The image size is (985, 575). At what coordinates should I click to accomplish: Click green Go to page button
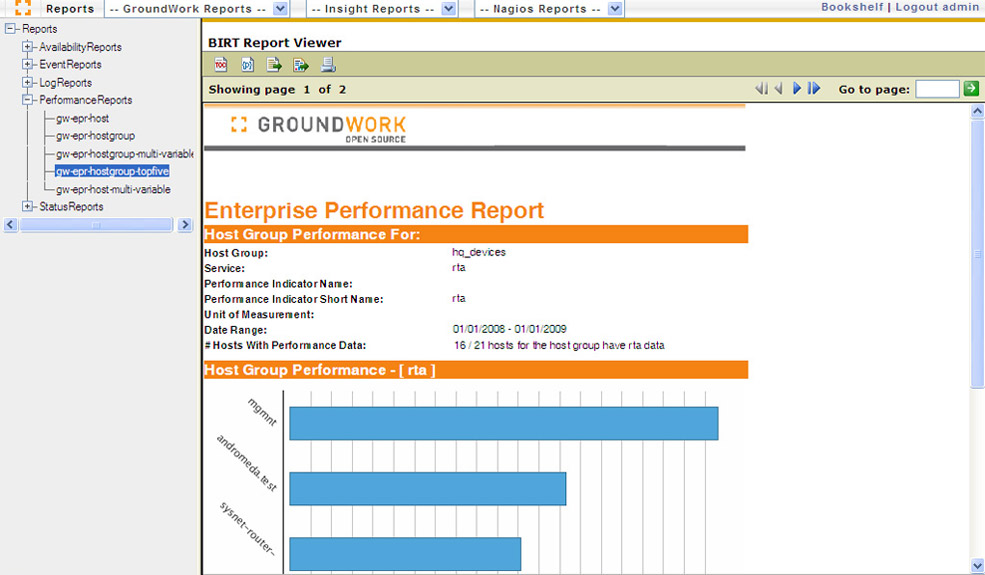click(x=971, y=89)
